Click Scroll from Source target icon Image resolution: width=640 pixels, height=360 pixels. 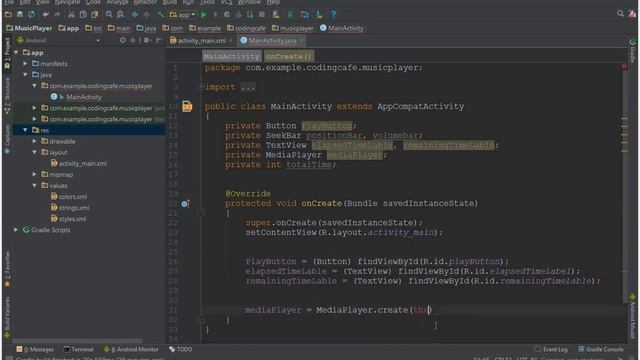[x=122, y=40]
